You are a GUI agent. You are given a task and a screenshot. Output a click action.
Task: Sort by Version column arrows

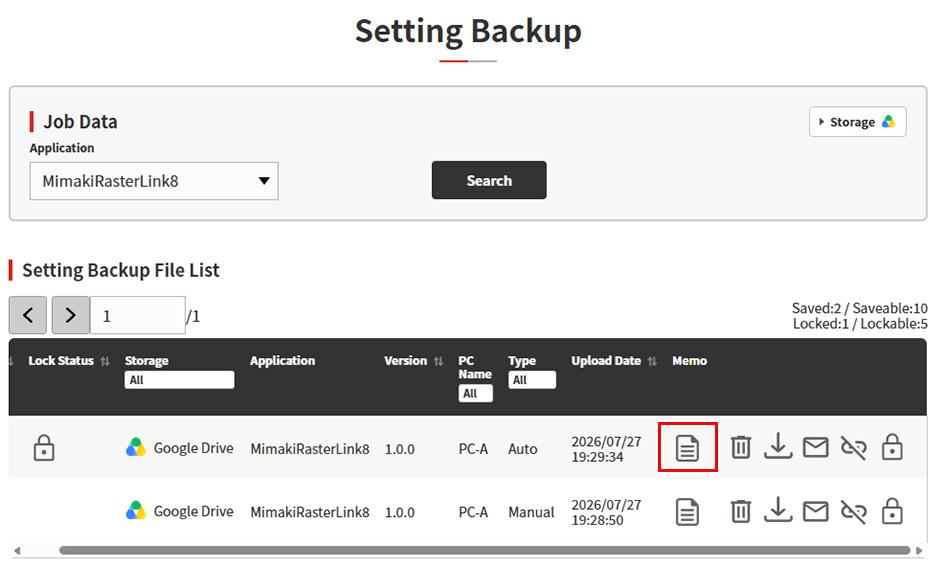(x=438, y=361)
